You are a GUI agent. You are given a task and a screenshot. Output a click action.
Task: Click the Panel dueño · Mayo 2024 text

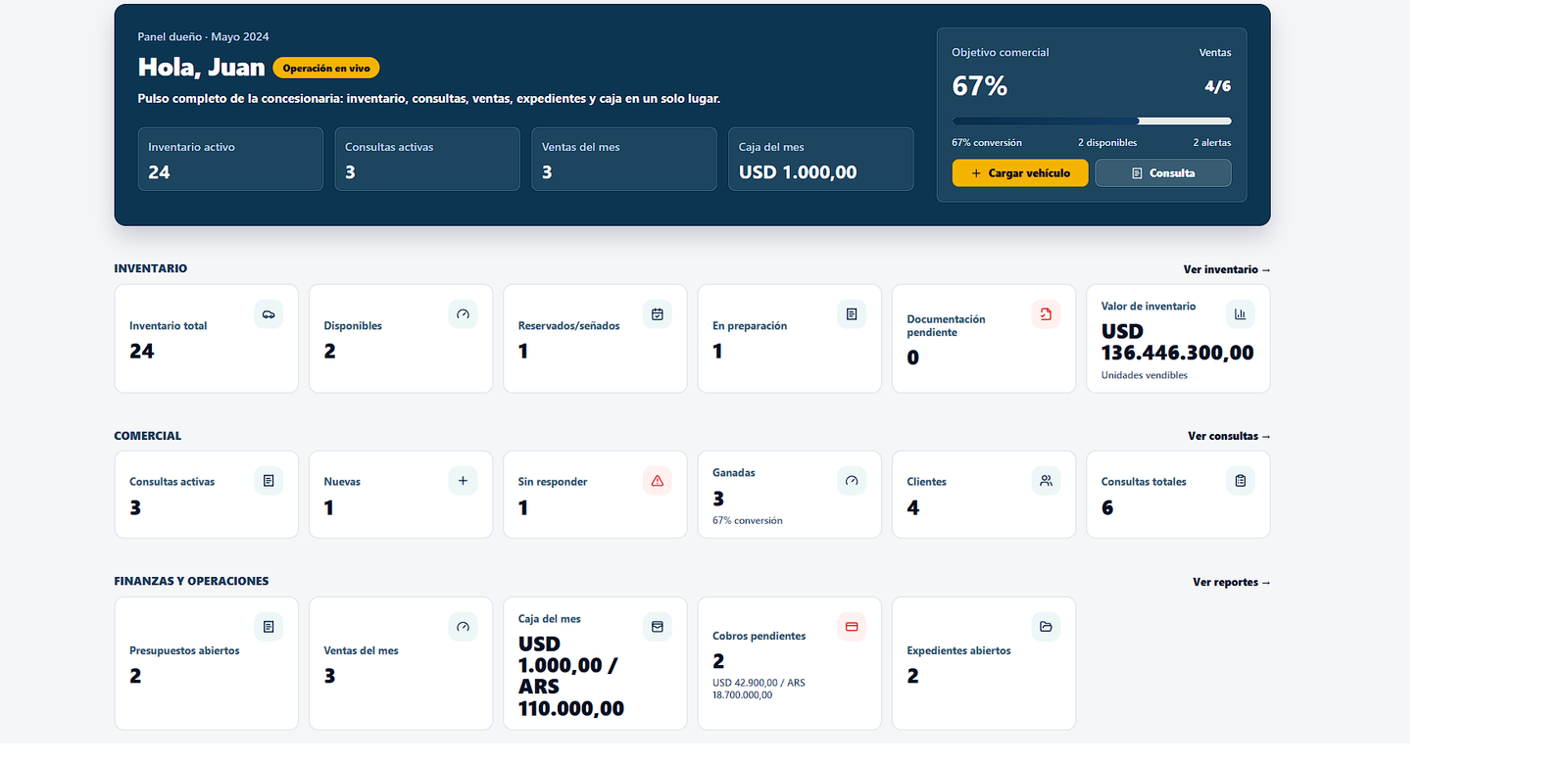click(203, 37)
